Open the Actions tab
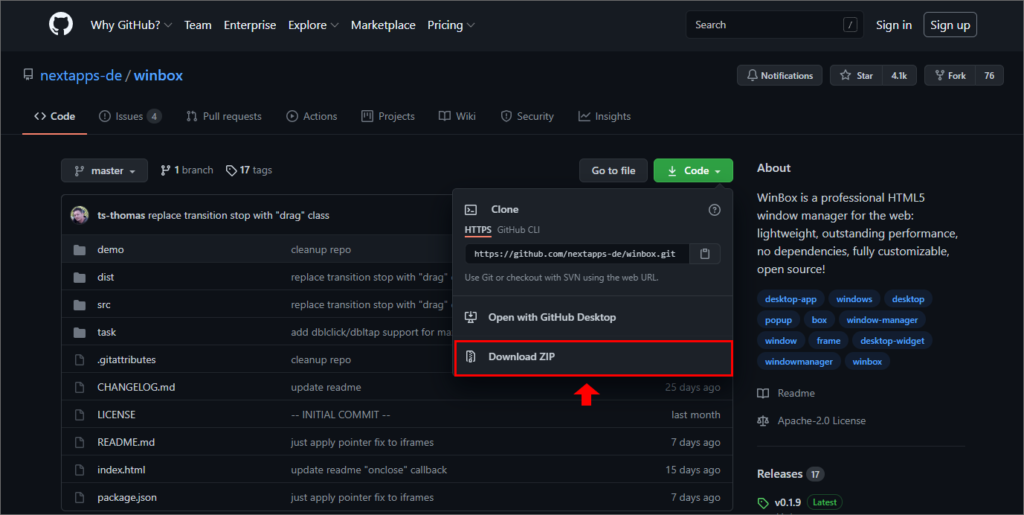This screenshot has width=1024, height=515. click(312, 116)
